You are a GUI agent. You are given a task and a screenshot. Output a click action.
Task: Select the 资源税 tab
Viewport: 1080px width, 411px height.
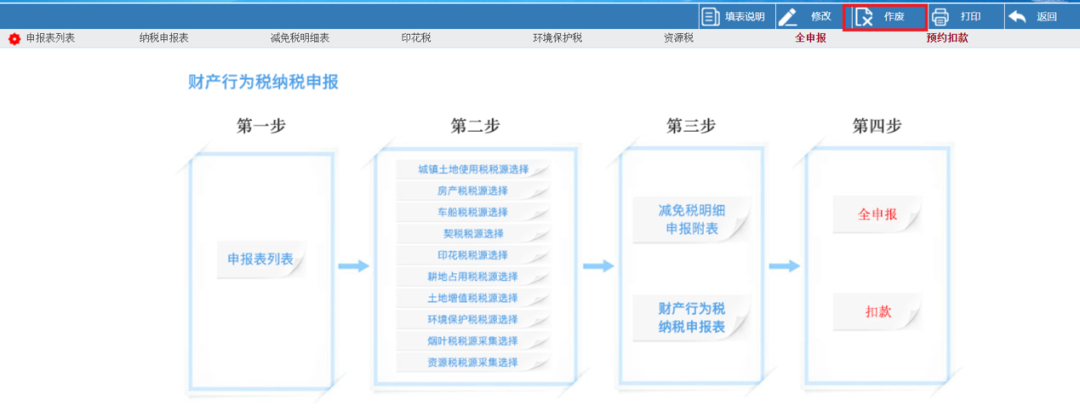(678, 39)
